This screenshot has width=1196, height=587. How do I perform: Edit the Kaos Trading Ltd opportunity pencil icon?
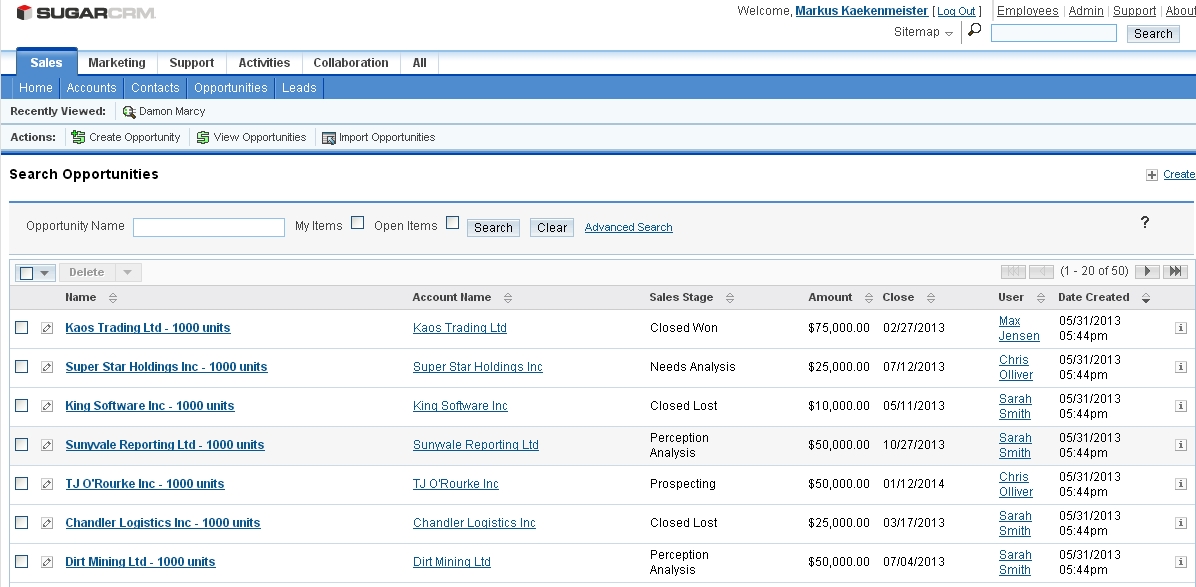point(47,328)
